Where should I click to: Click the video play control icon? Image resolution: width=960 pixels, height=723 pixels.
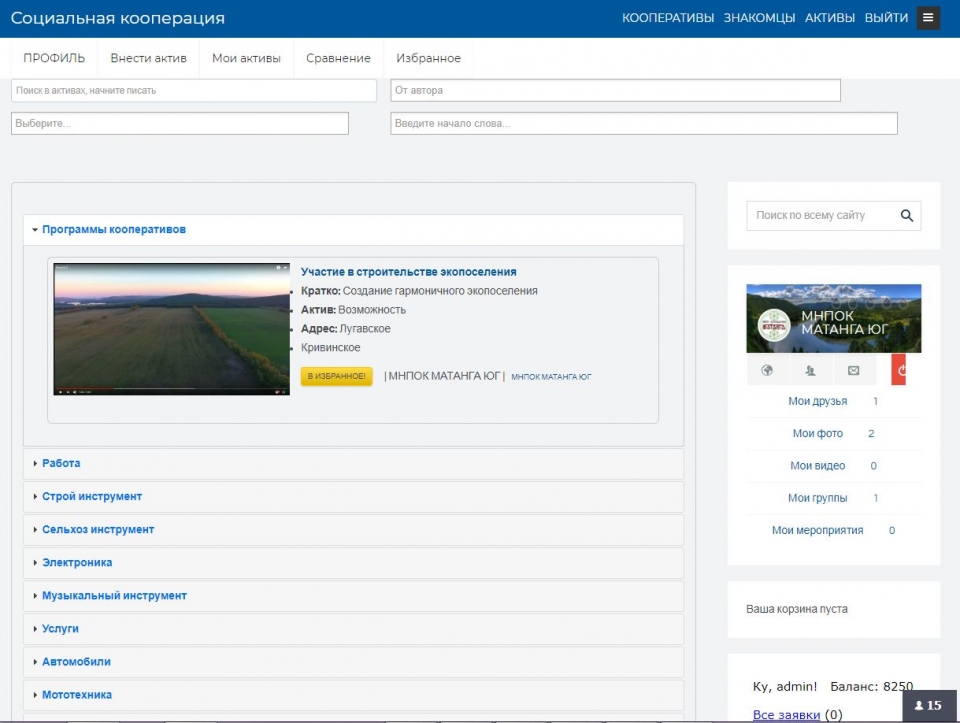coord(60,392)
